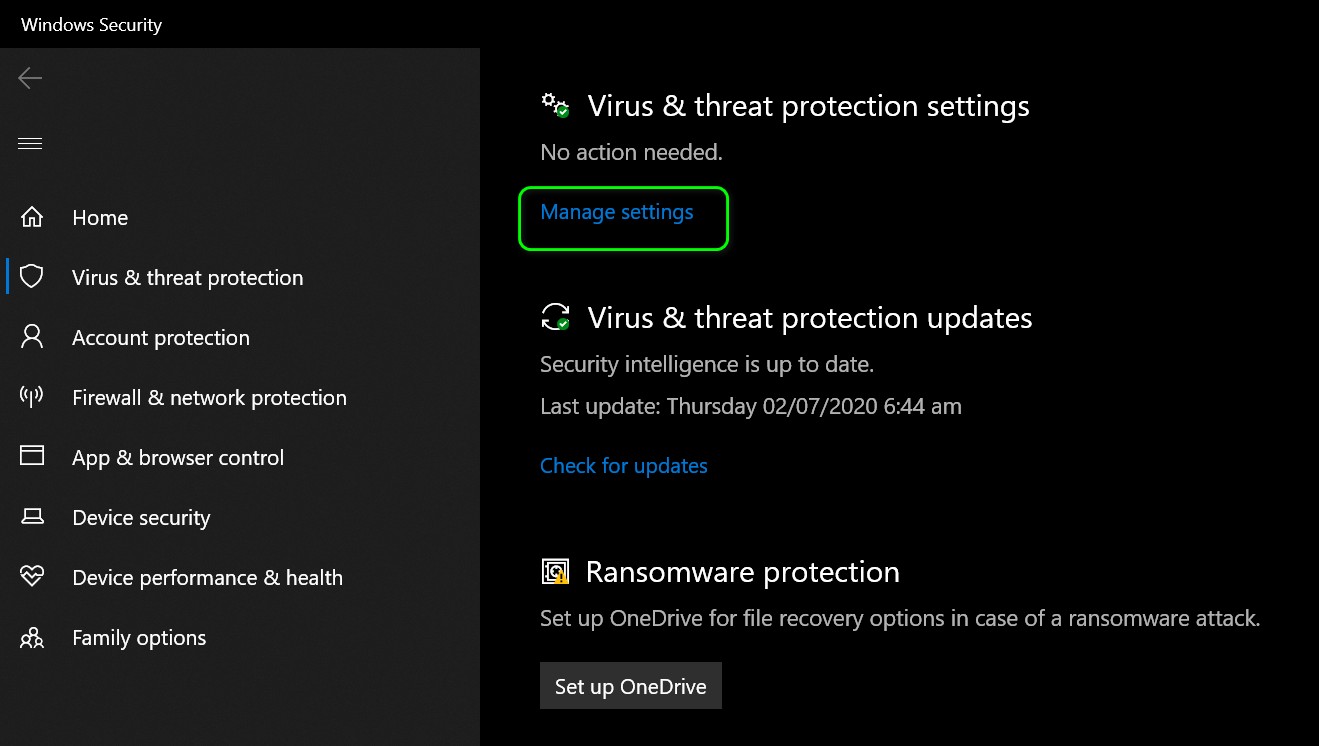This screenshot has height=746, width=1319.
Task: Click the Device security laptop icon
Action: (31, 517)
